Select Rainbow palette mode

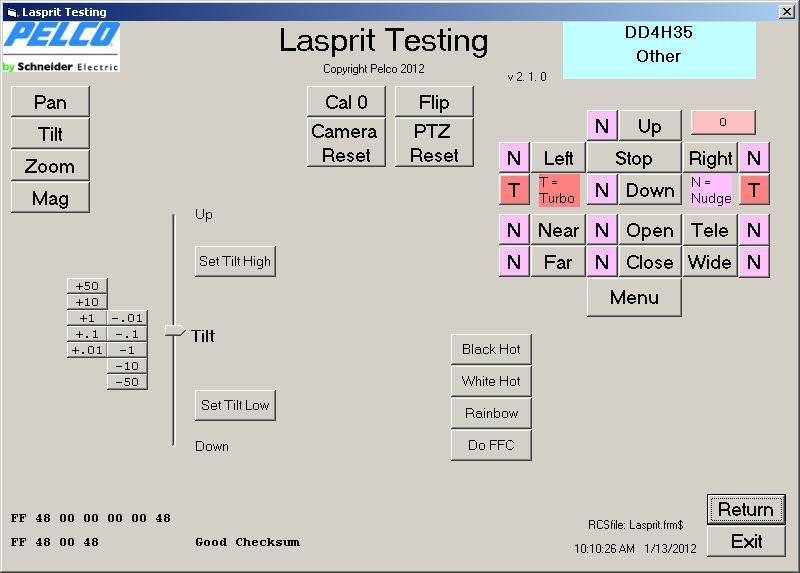(491, 413)
